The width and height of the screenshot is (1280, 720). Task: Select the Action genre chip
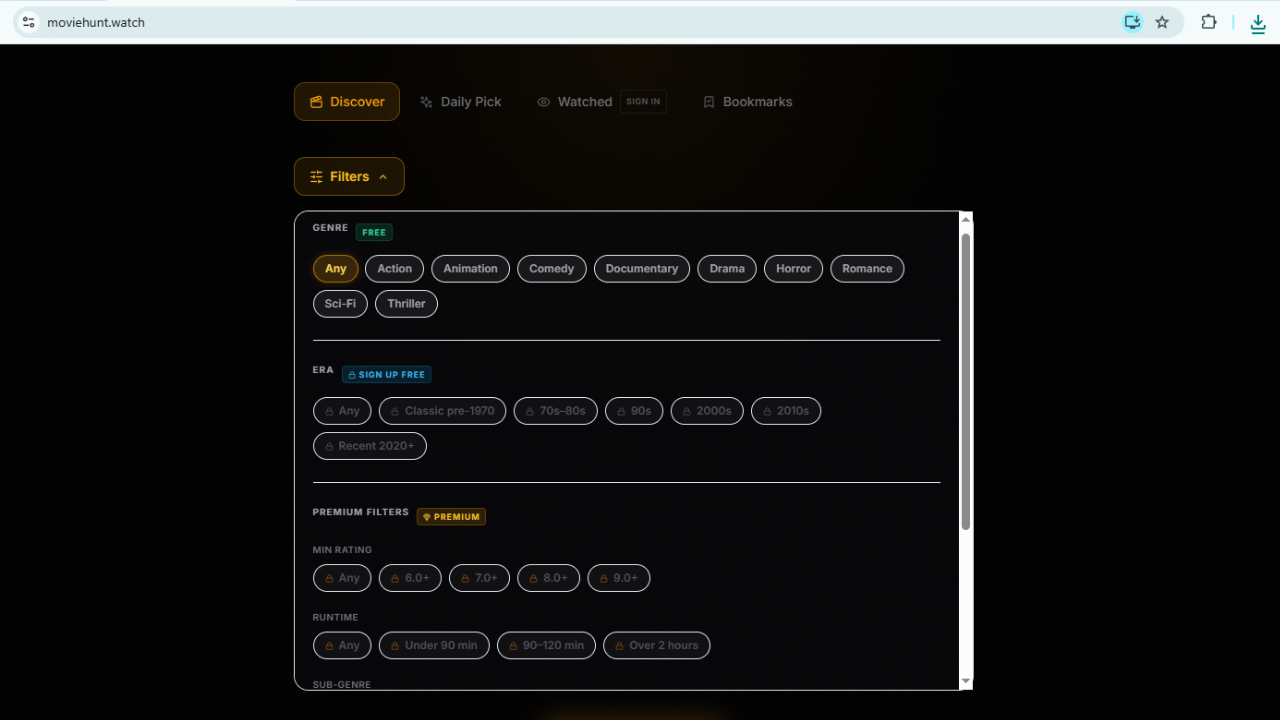395,269
